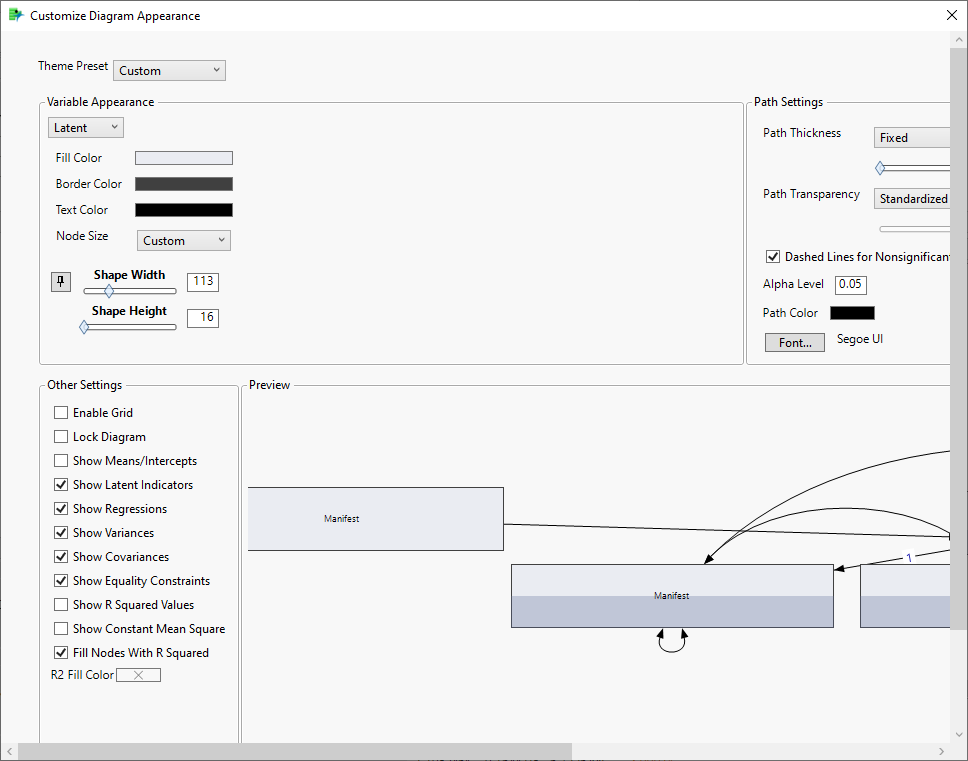Open the Latent variable type dropdown
The height and width of the screenshot is (761, 968).
pyautogui.click(x=85, y=127)
